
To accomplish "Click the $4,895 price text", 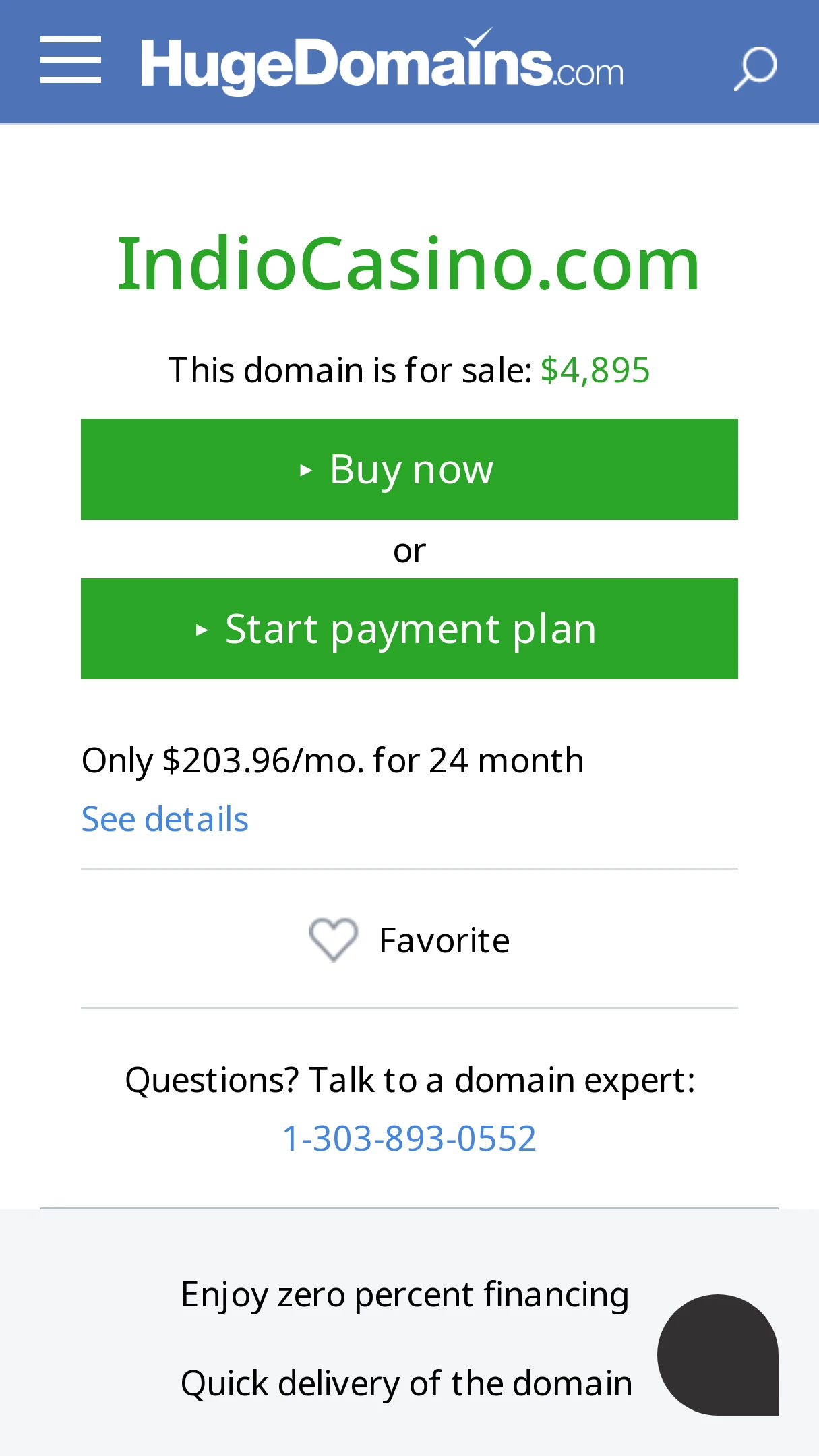I will coord(595,370).
